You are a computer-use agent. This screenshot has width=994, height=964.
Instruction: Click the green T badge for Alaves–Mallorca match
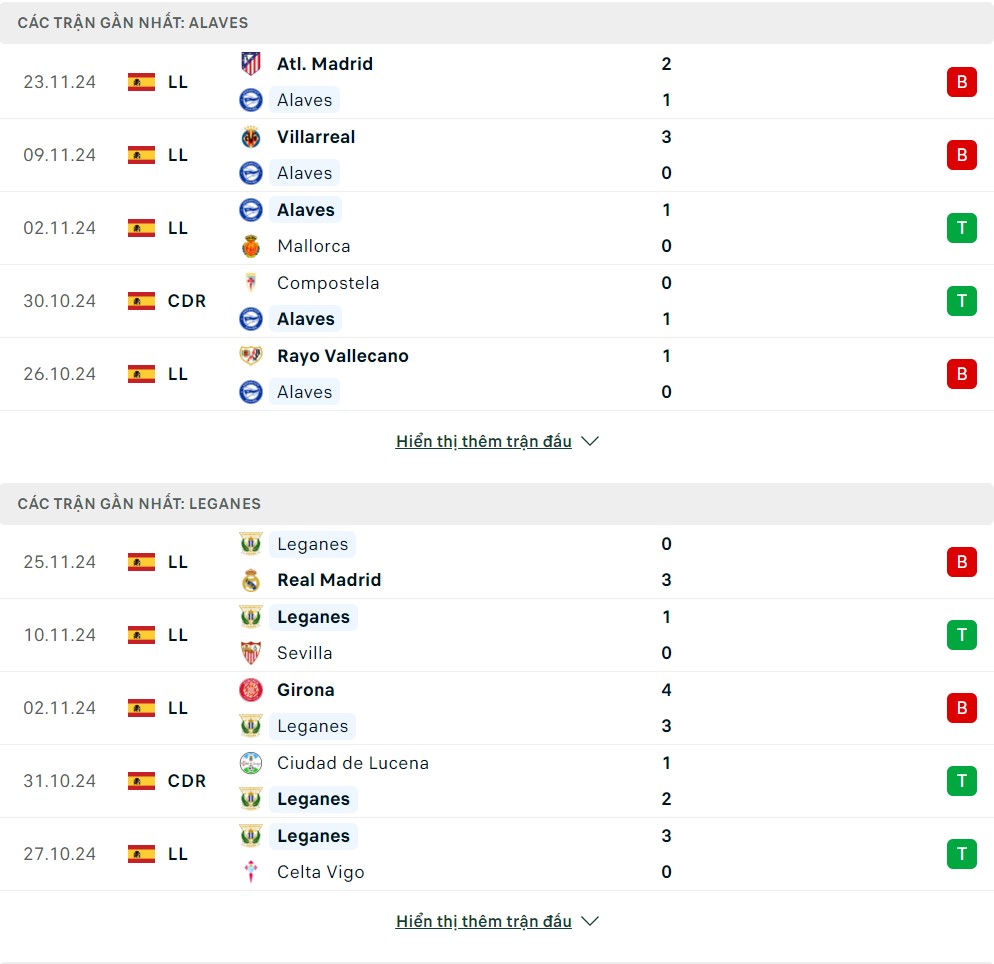[x=961, y=228]
